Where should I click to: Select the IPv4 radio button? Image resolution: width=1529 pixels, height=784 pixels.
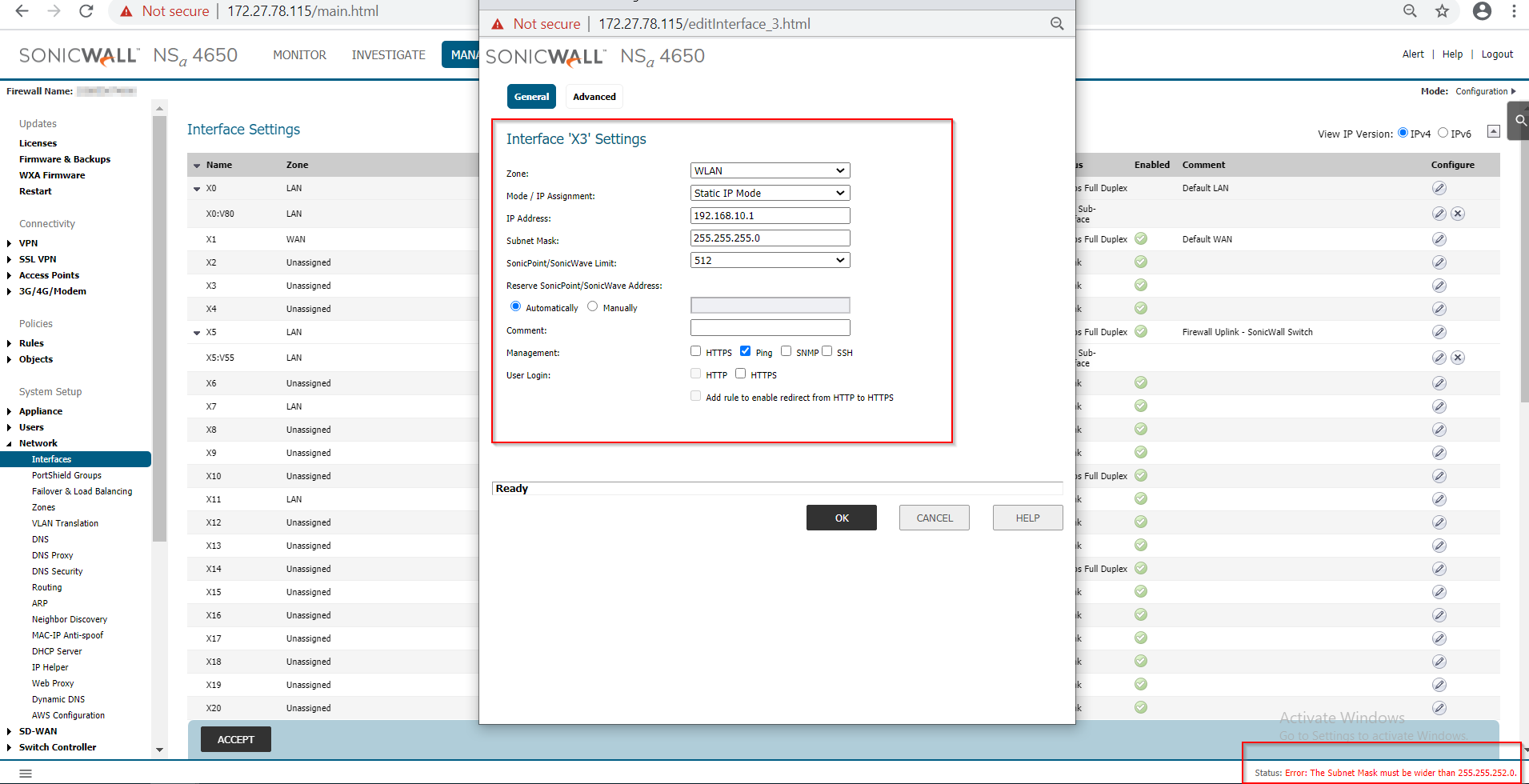pos(1403,133)
